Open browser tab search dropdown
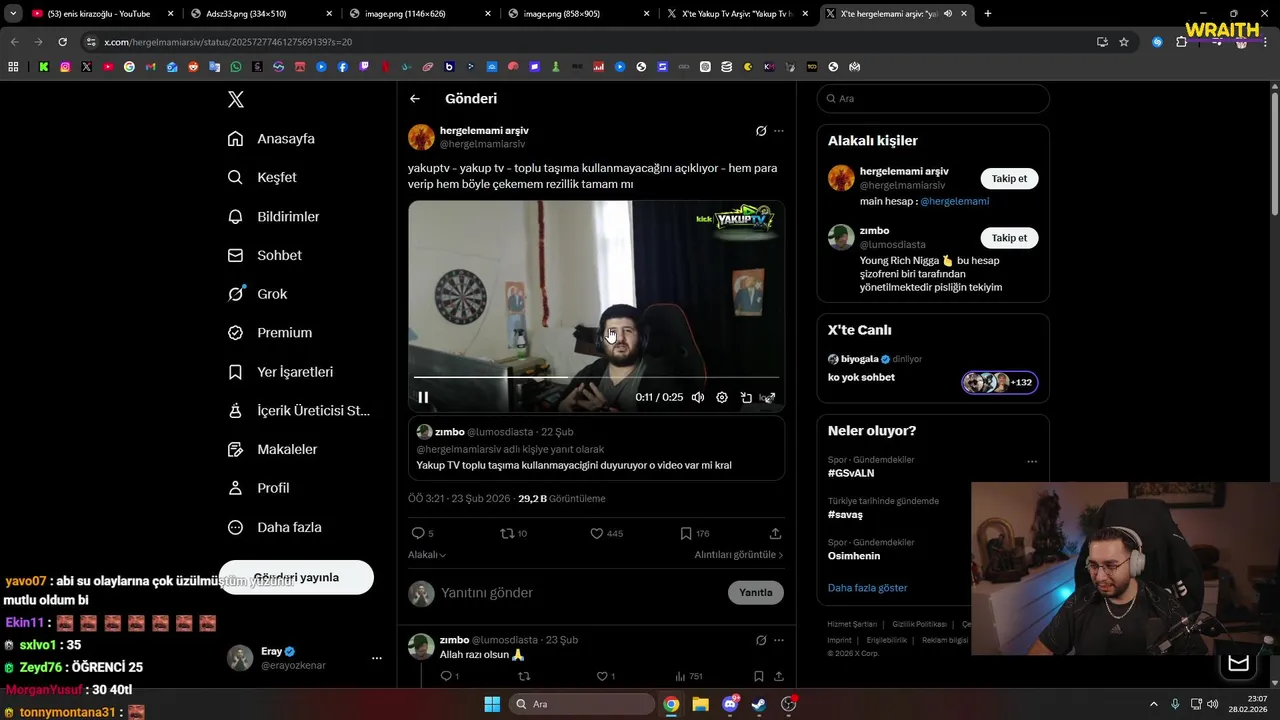The image size is (1280, 720). 12,14
